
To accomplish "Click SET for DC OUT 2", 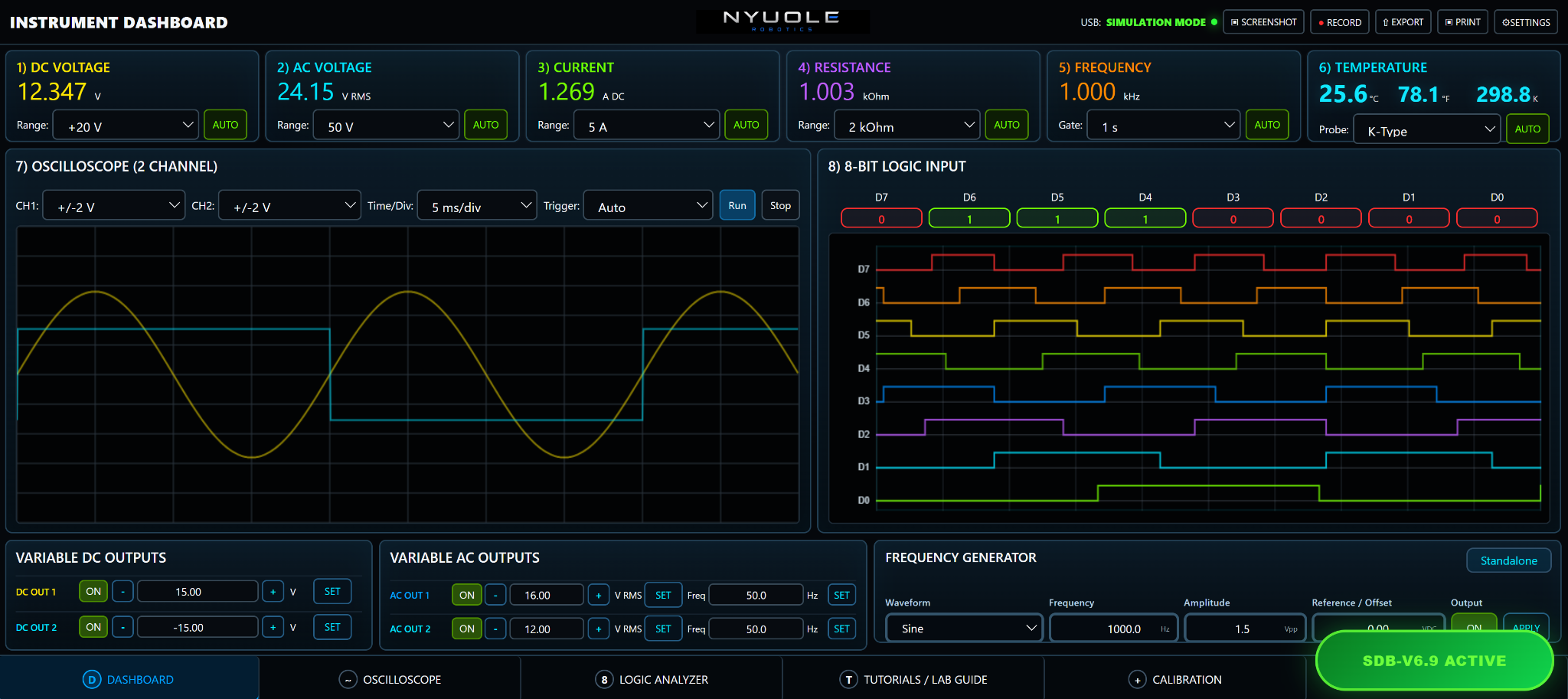I will pyautogui.click(x=332, y=627).
